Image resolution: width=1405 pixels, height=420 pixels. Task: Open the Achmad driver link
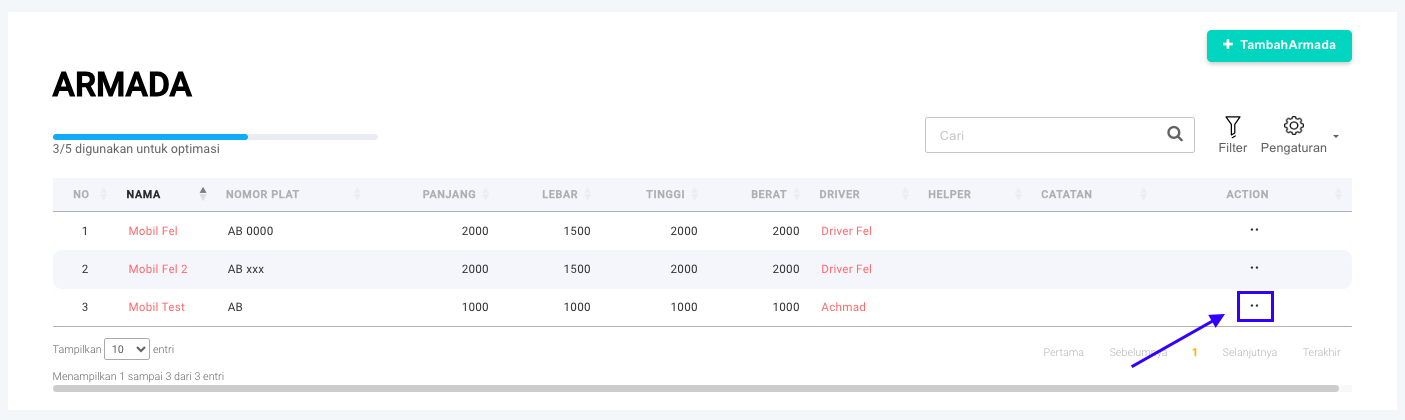point(843,307)
